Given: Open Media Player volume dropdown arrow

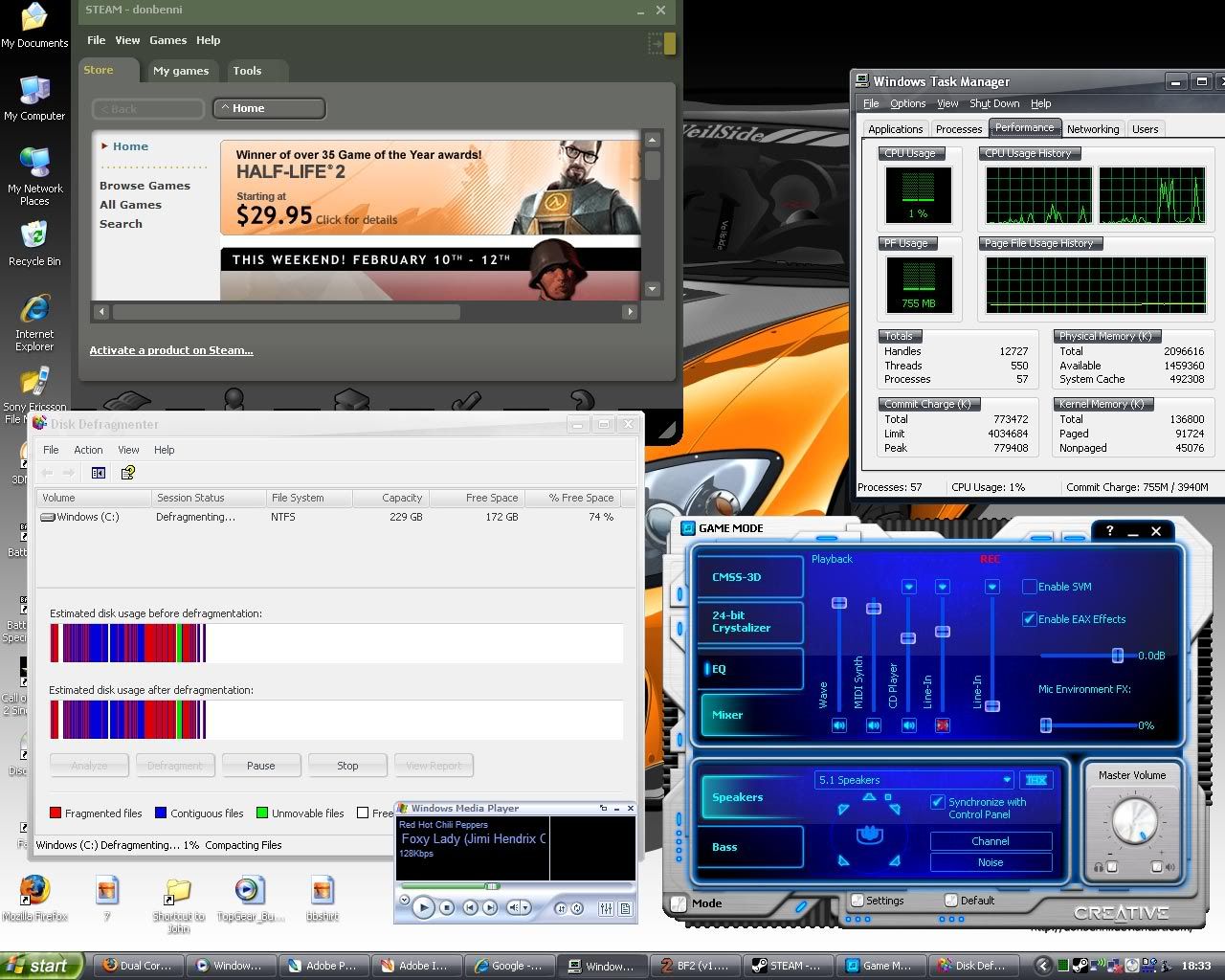Looking at the screenshot, I should pos(527,907).
